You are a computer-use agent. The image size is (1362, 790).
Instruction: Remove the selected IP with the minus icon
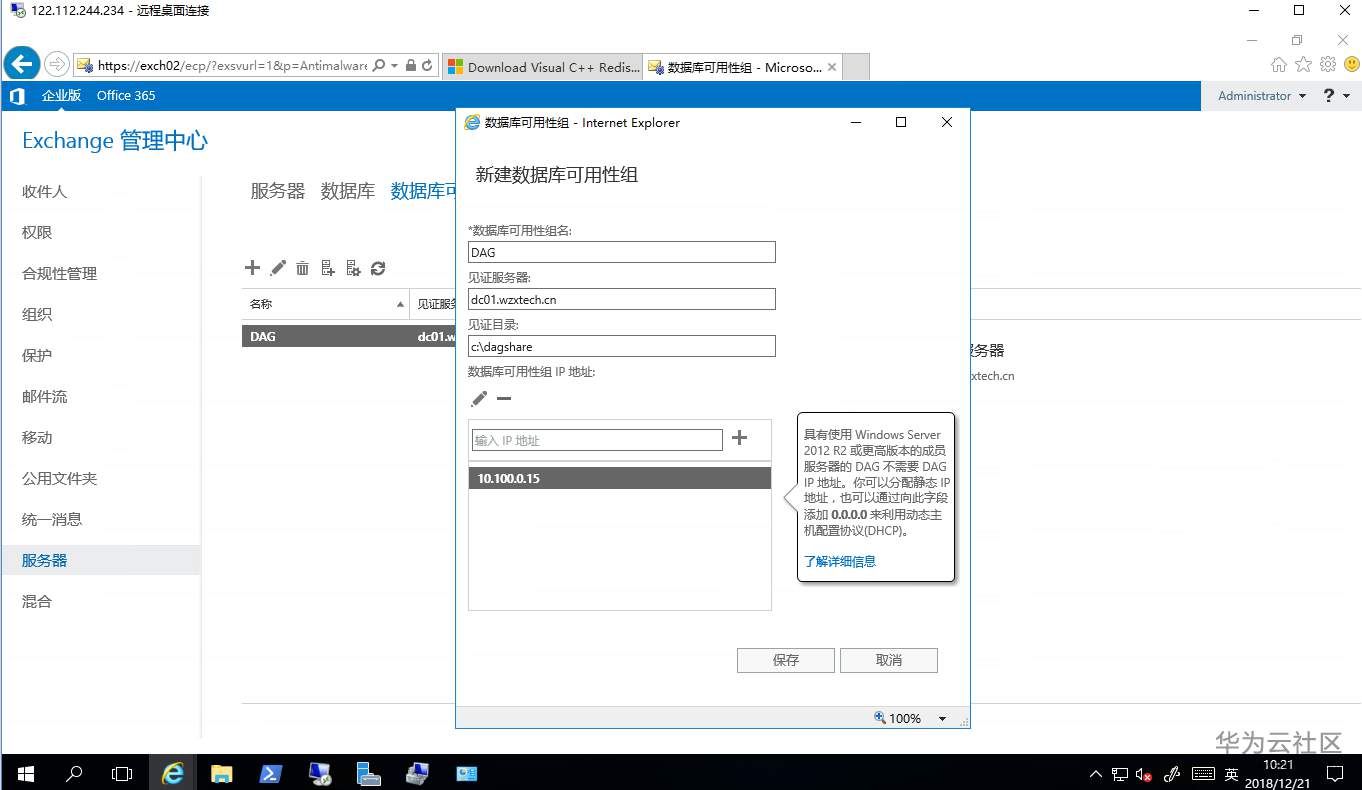tap(504, 398)
